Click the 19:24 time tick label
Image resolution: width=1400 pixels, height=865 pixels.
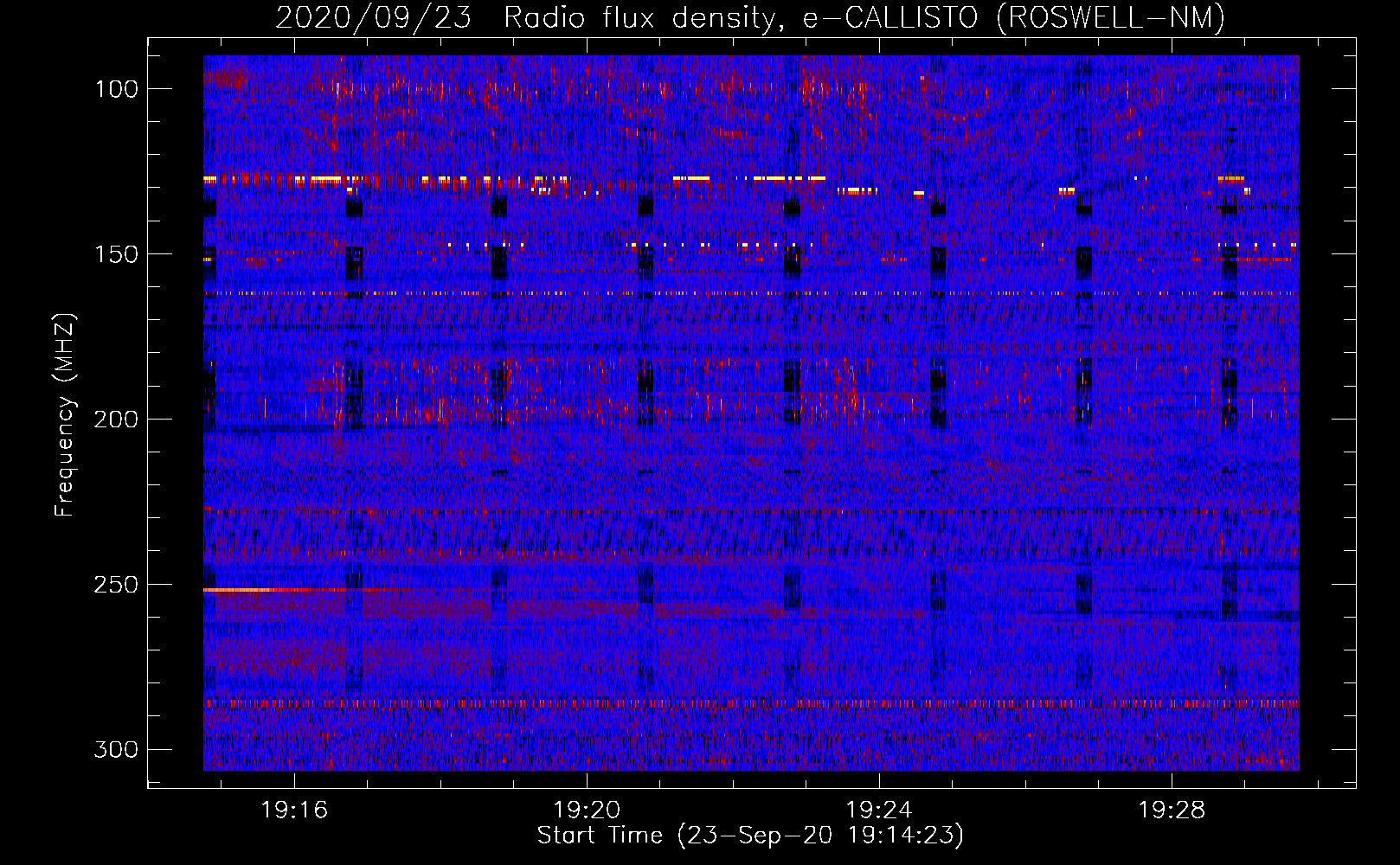[879, 811]
